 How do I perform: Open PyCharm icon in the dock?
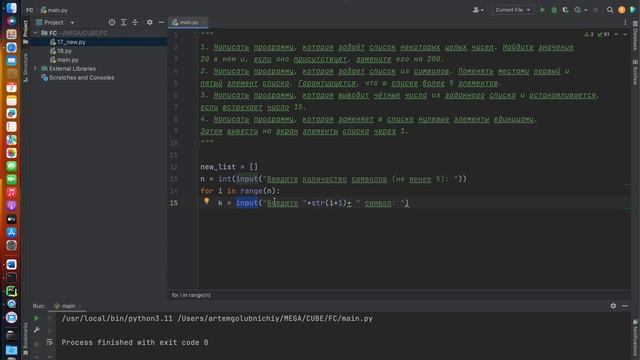pos(11,291)
